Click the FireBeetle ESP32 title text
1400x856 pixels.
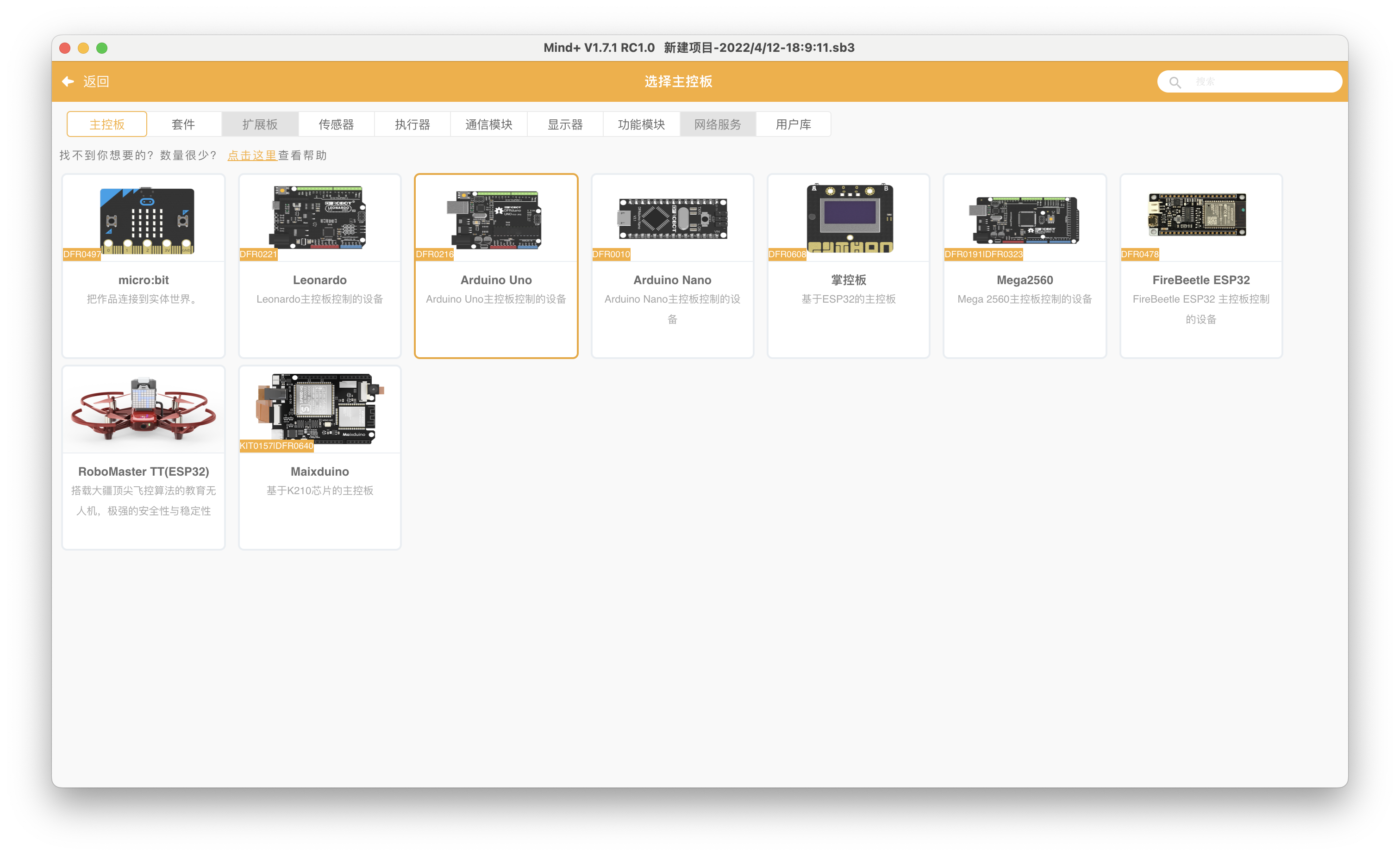[1201, 280]
